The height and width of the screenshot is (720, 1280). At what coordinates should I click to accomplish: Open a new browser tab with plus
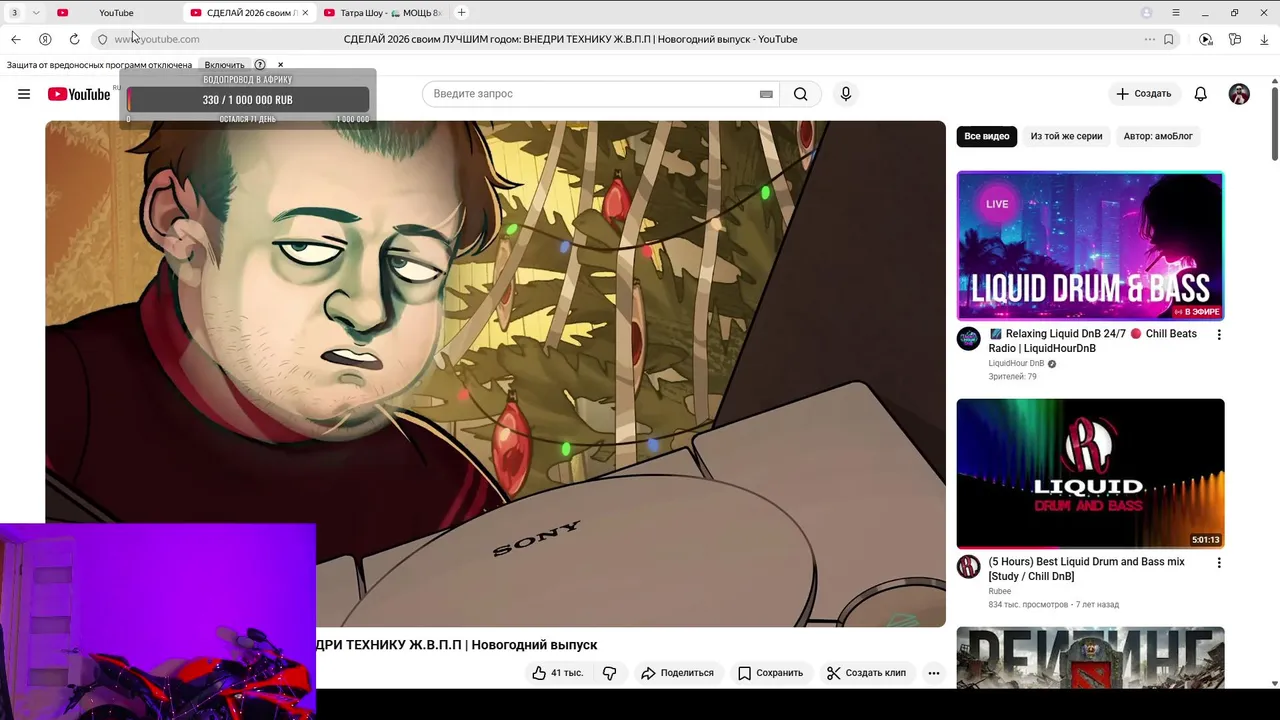pos(461,13)
